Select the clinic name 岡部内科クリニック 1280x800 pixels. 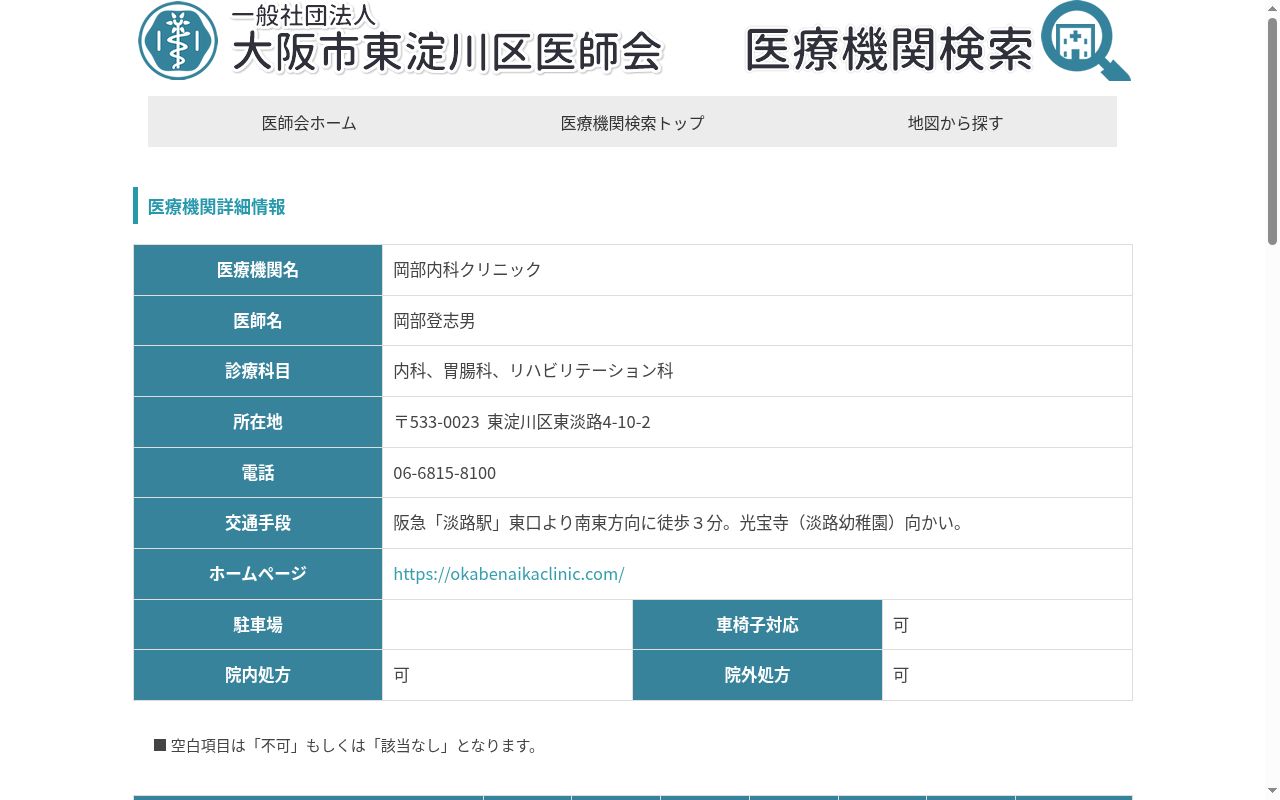(467, 270)
